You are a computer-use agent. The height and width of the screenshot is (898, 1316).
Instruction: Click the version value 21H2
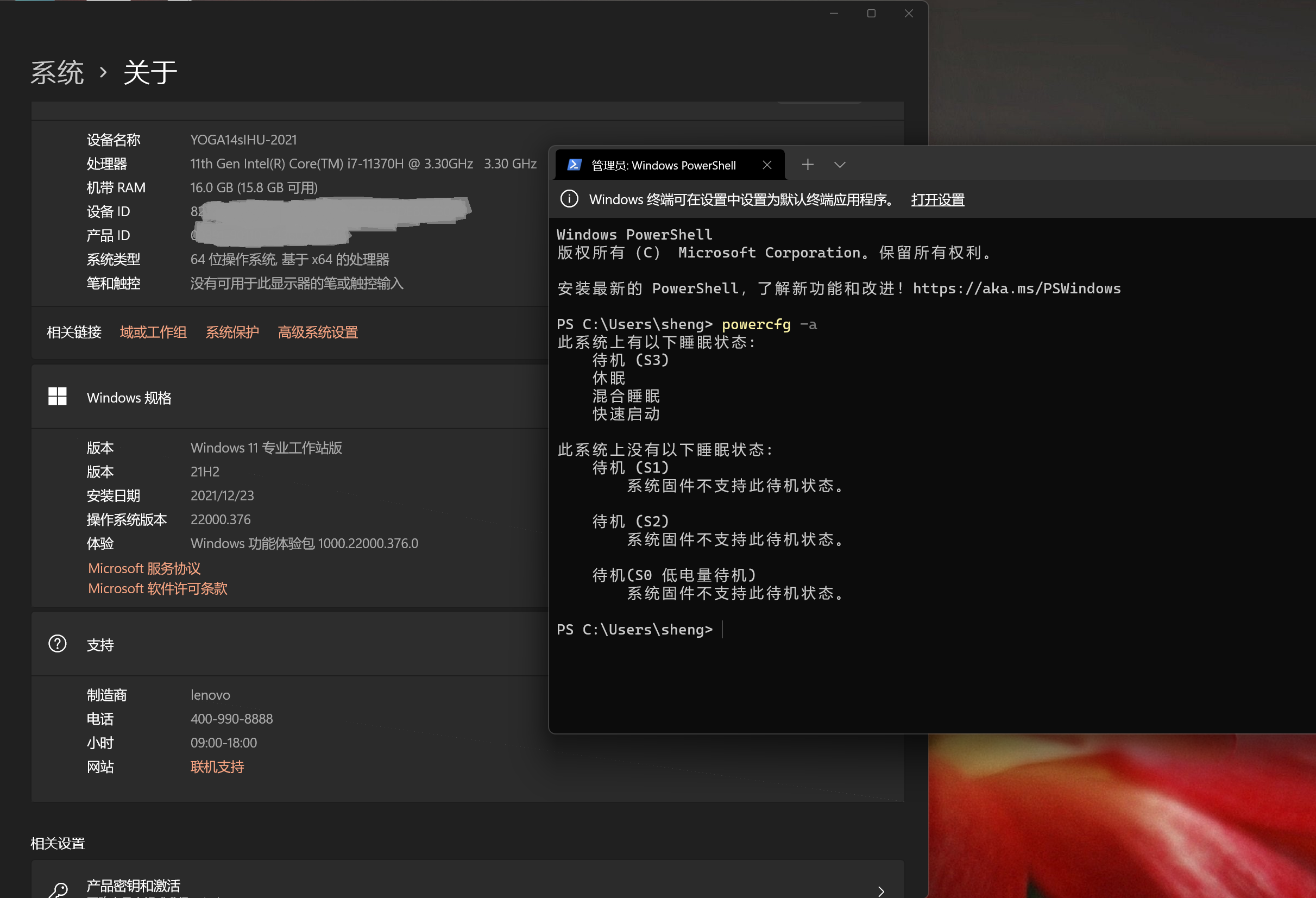pos(205,472)
